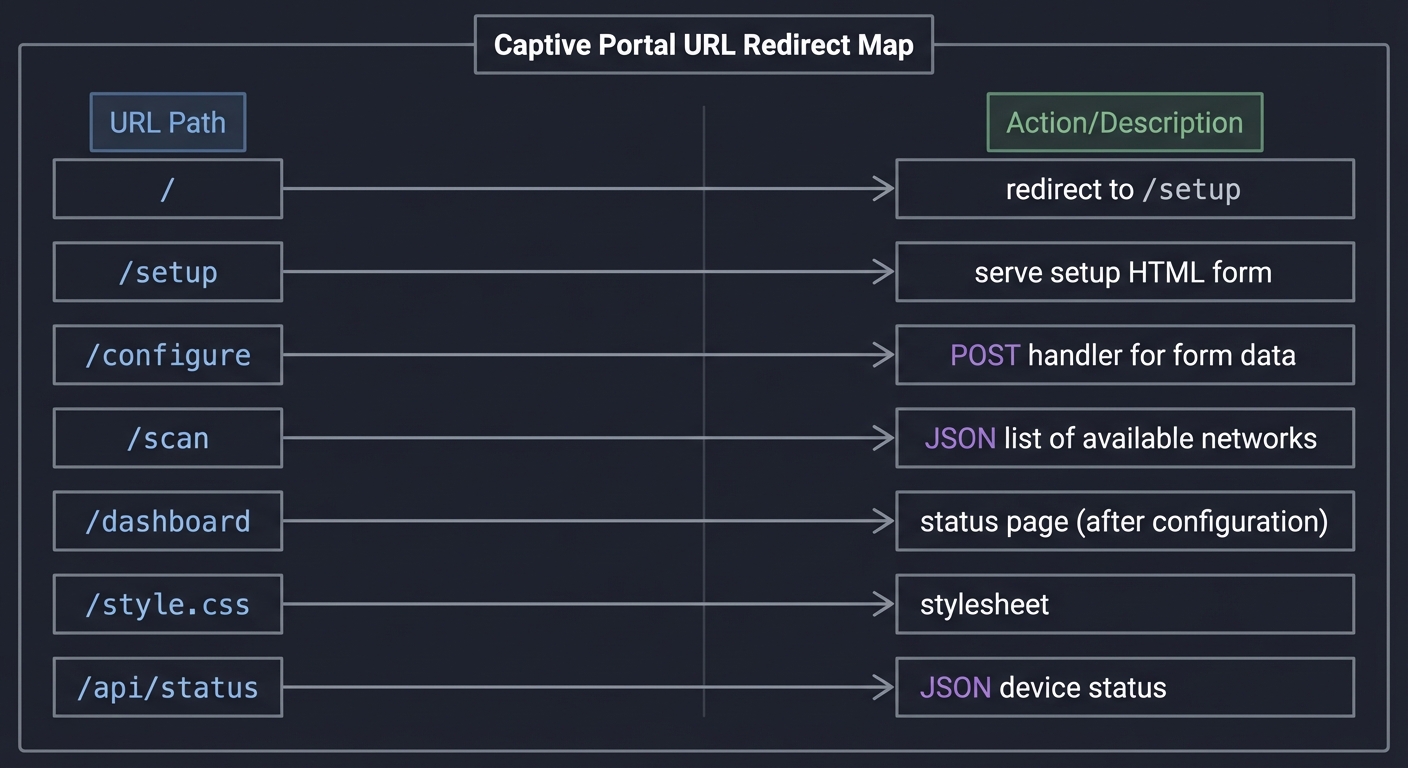Select the /api/status path entry
This screenshot has height=768, width=1408.
click(167, 687)
